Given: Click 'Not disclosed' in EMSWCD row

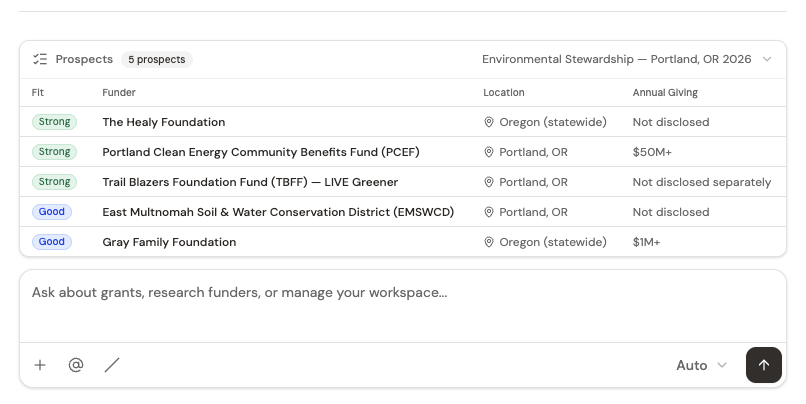Looking at the screenshot, I should coord(671,212).
